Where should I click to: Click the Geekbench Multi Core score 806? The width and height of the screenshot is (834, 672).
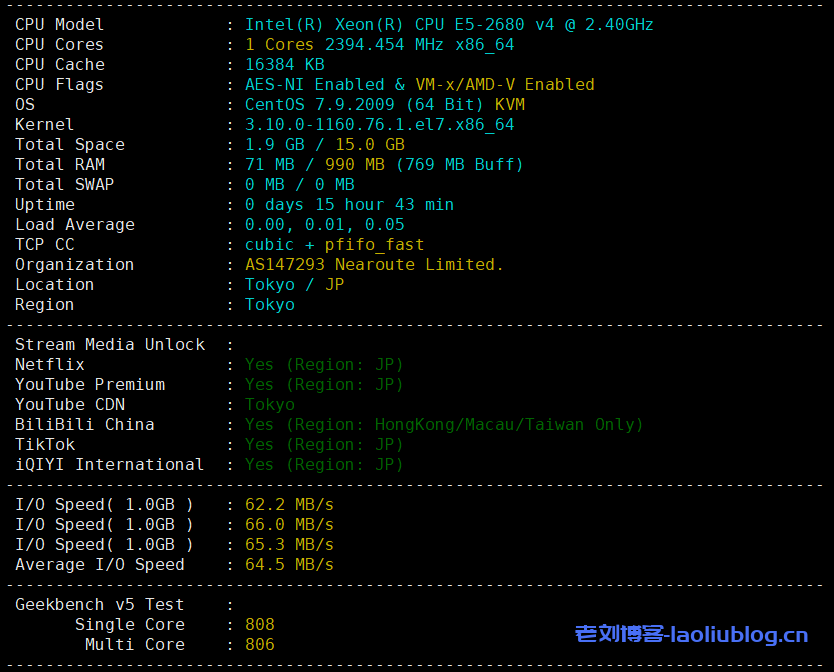click(260, 644)
